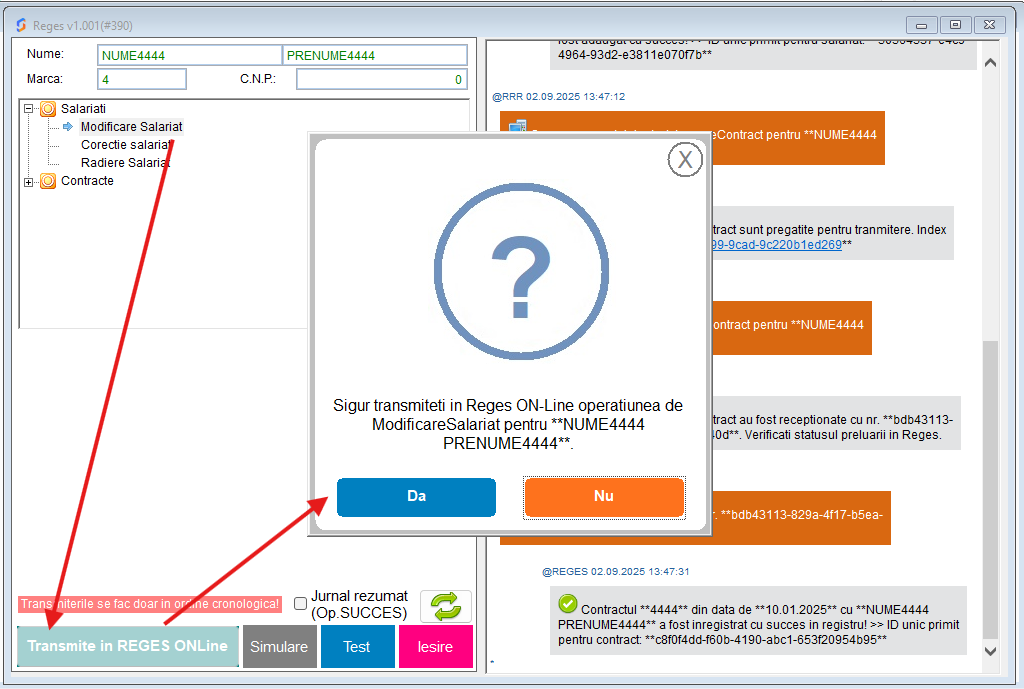
Task: Decline transmission with the Nu button
Action: (604, 497)
